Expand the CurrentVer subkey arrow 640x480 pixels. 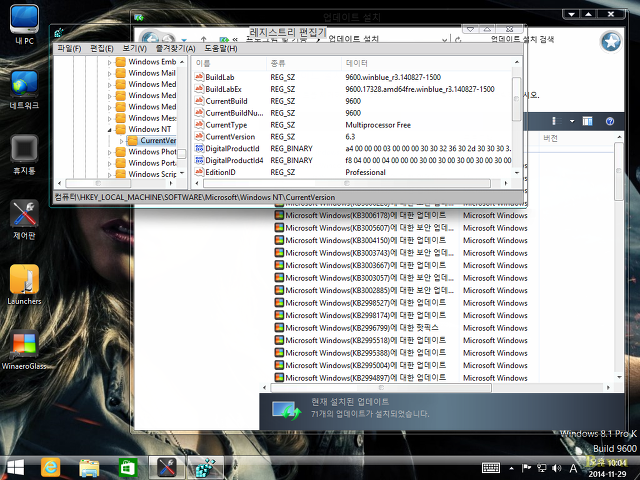(121, 141)
